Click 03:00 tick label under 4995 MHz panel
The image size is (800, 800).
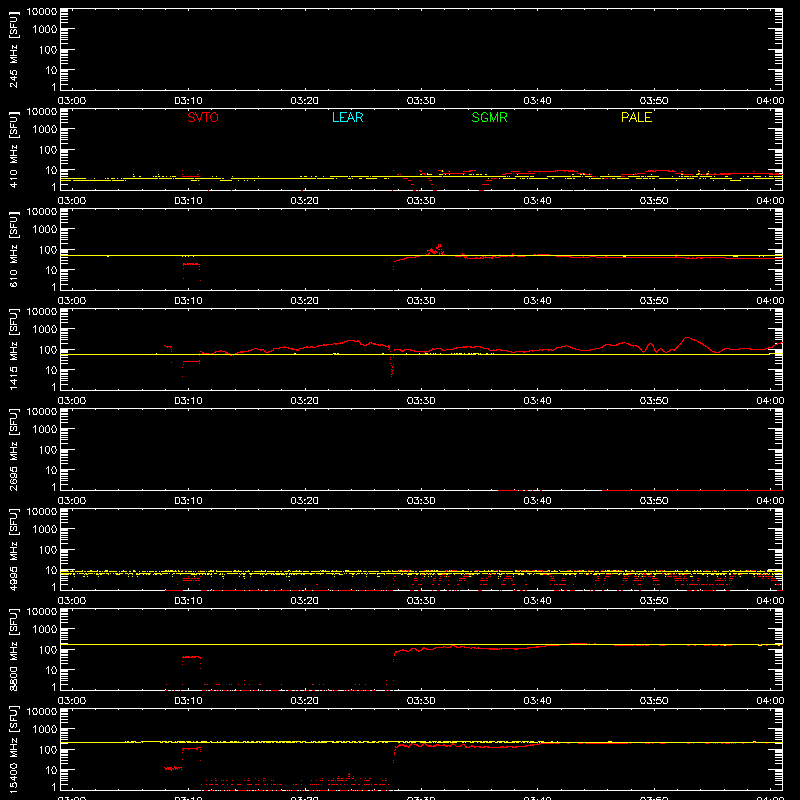coord(72,601)
